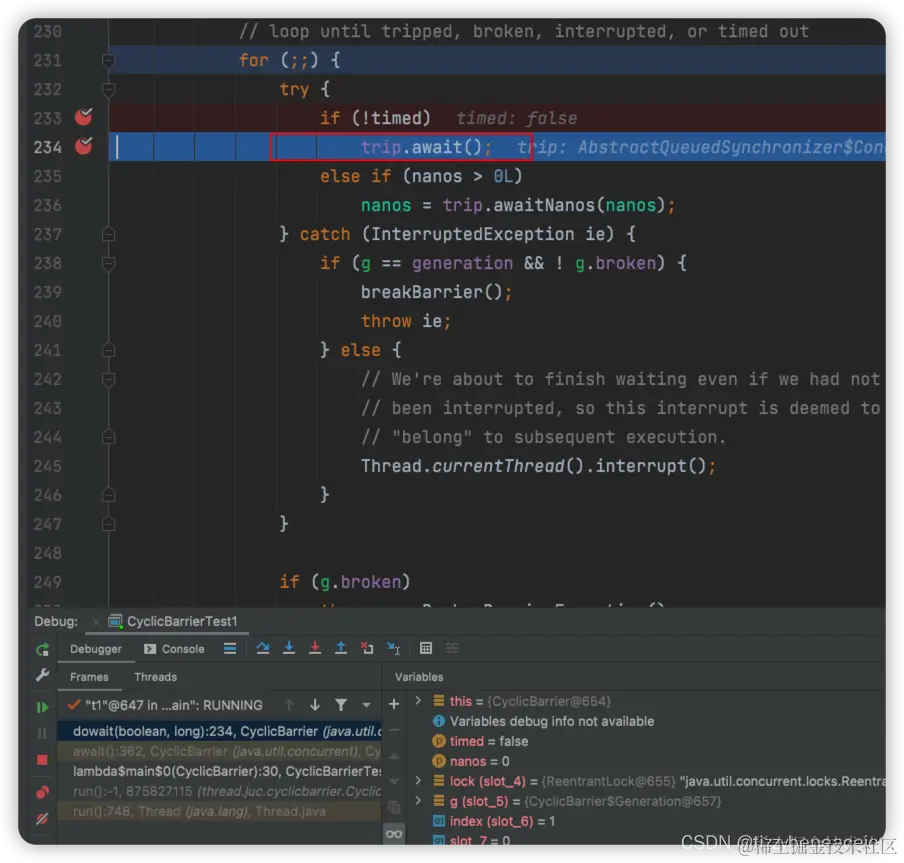904x863 pixels.
Task: Toggle the breakpoint on line 233
Action: click(84, 117)
